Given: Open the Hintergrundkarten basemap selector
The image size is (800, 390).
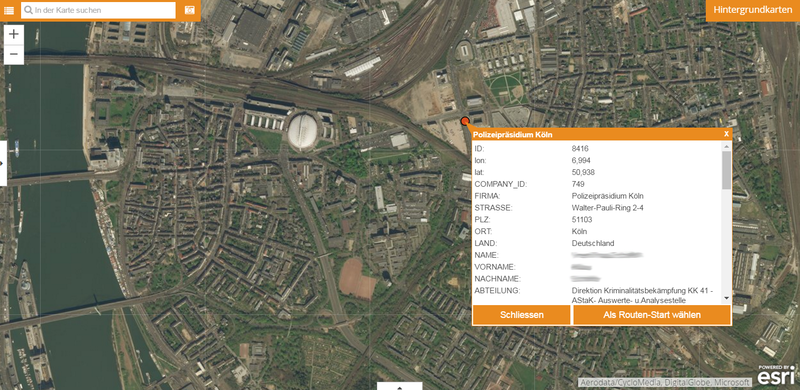Looking at the screenshot, I should pyautogui.click(x=753, y=10).
